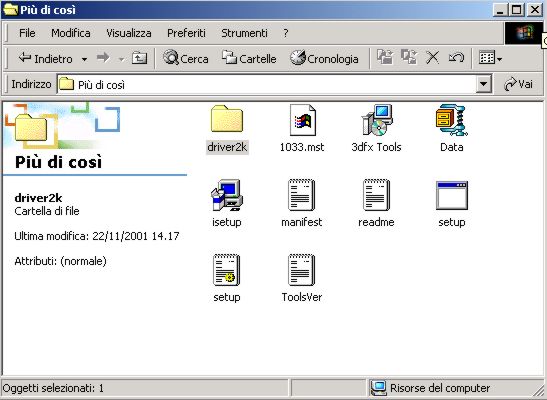547x400 pixels.
Task: Select the Data zip archive icon
Action: click(451, 120)
